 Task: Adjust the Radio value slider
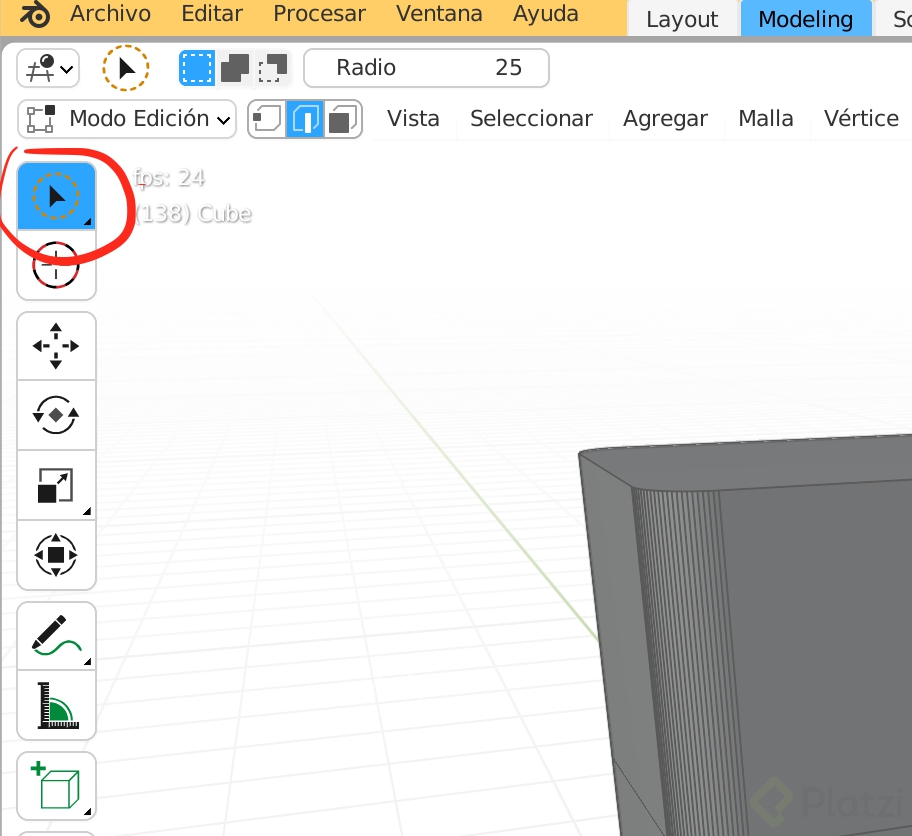coord(427,67)
